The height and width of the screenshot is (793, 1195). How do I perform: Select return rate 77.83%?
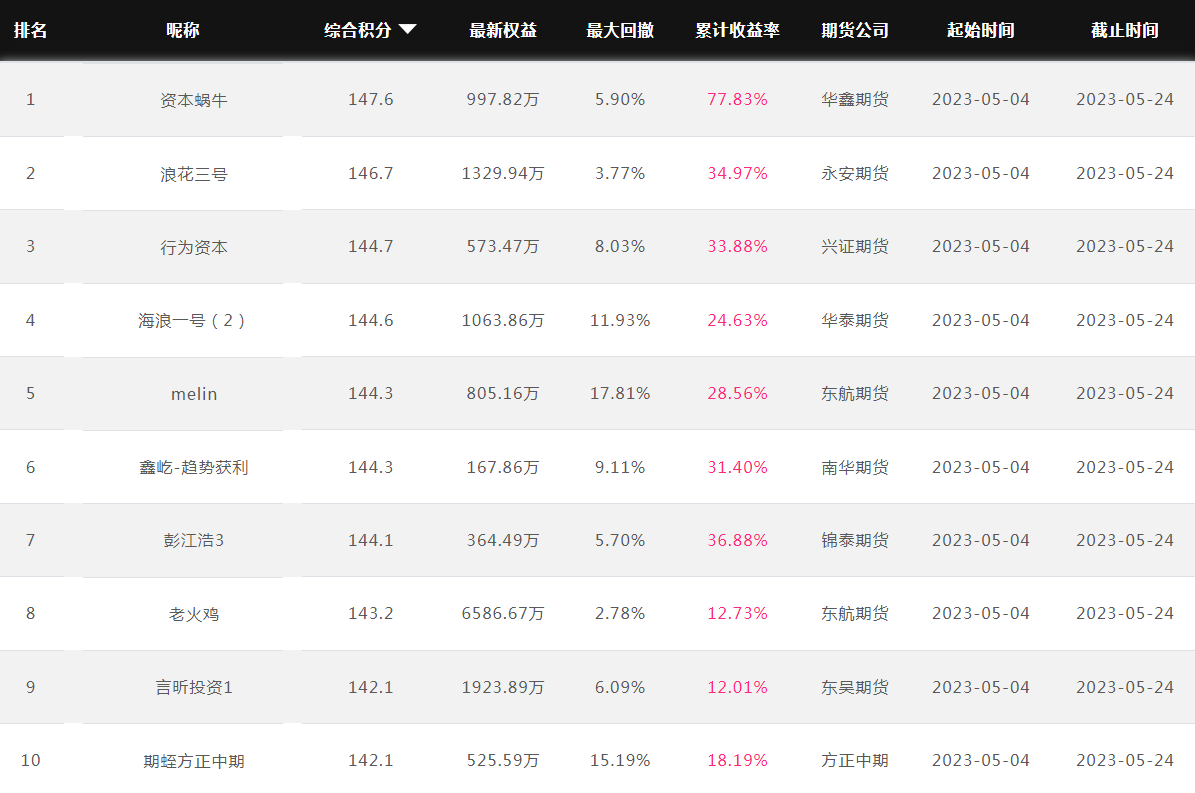tap(738, 99)
